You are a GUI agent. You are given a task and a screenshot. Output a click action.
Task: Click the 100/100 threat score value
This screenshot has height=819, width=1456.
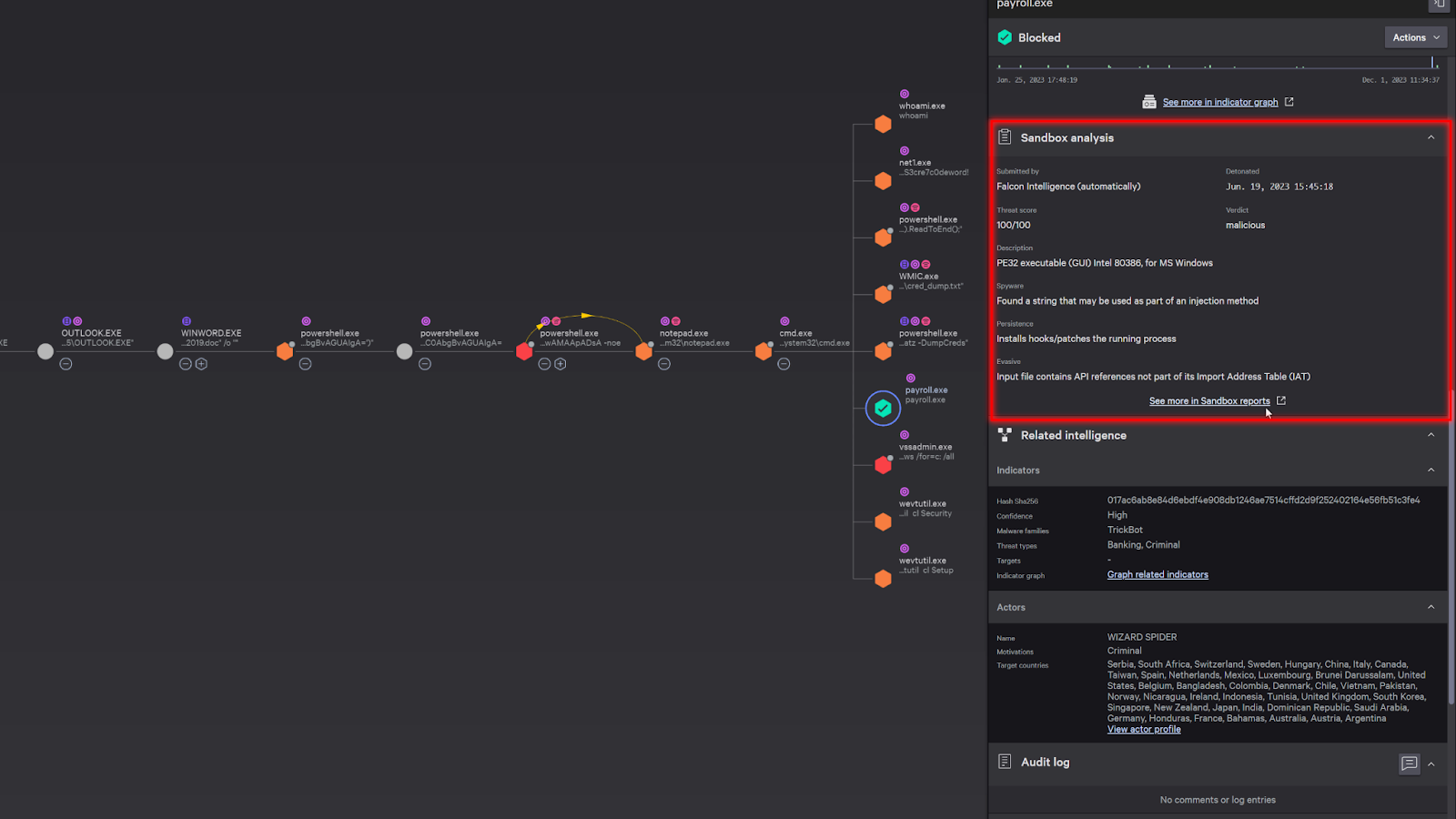point(1014,225)
